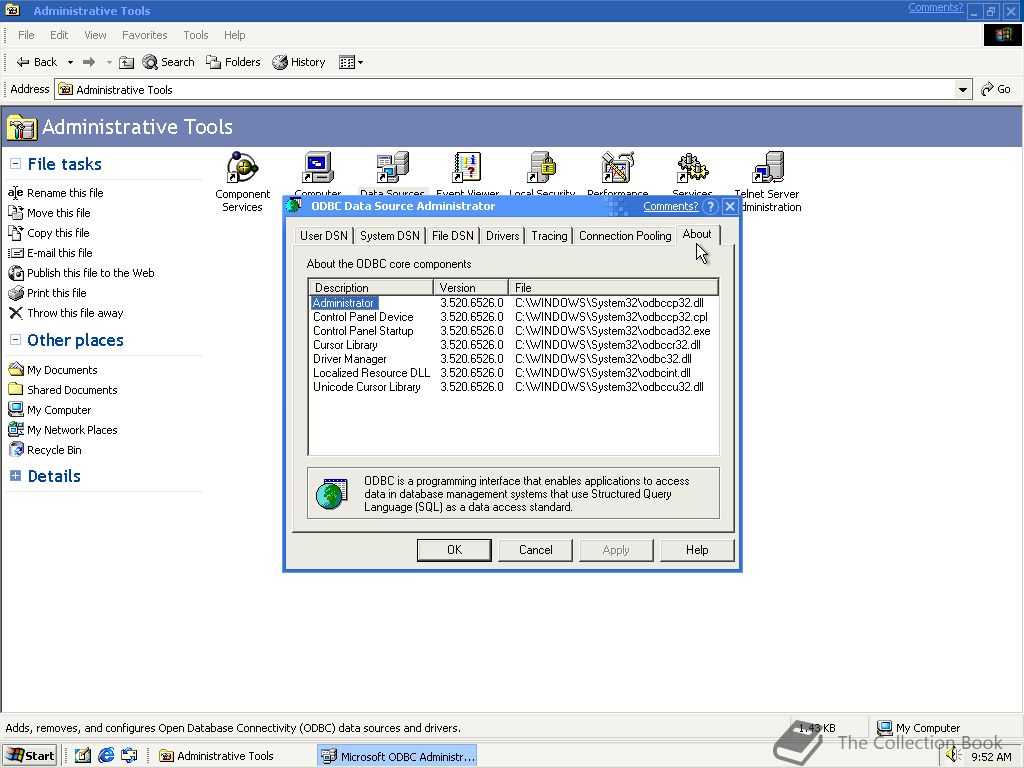Click Help button in ODBC dialog
Screen dimensions: 1024x768
point(697,550)
